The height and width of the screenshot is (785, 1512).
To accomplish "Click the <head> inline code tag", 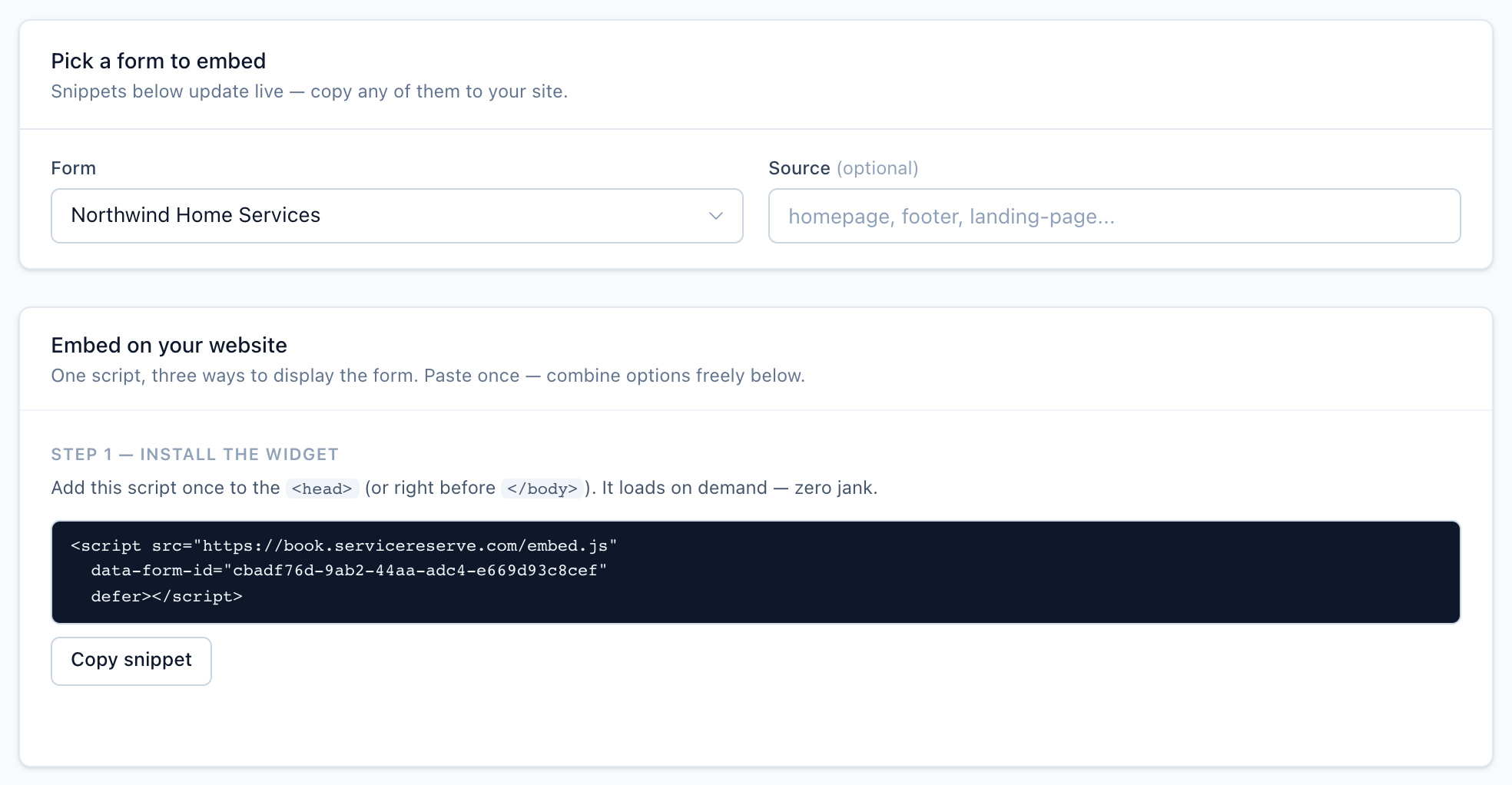I will tap(322, 489).
